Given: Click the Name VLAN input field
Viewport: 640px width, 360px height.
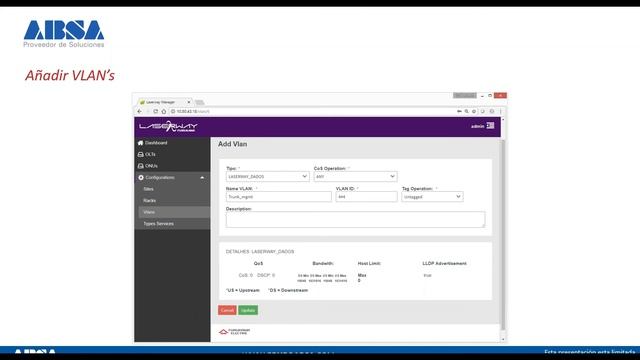Looking at the screenshot, I should tap(278, 197).
